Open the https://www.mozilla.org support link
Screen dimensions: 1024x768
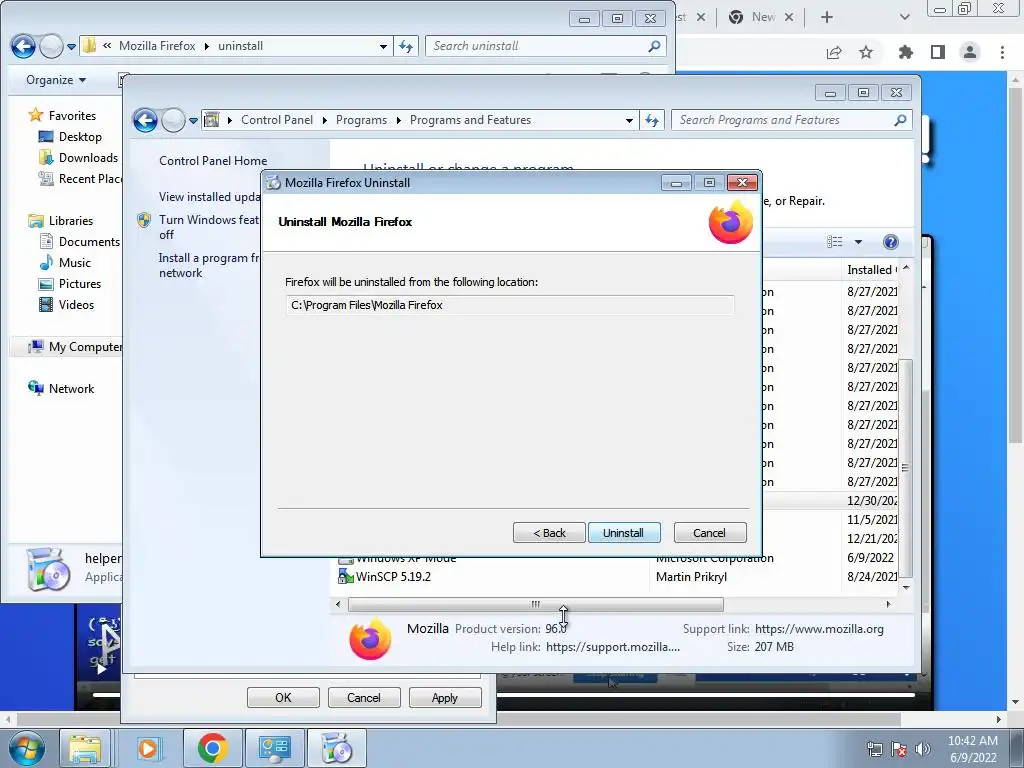819,629
